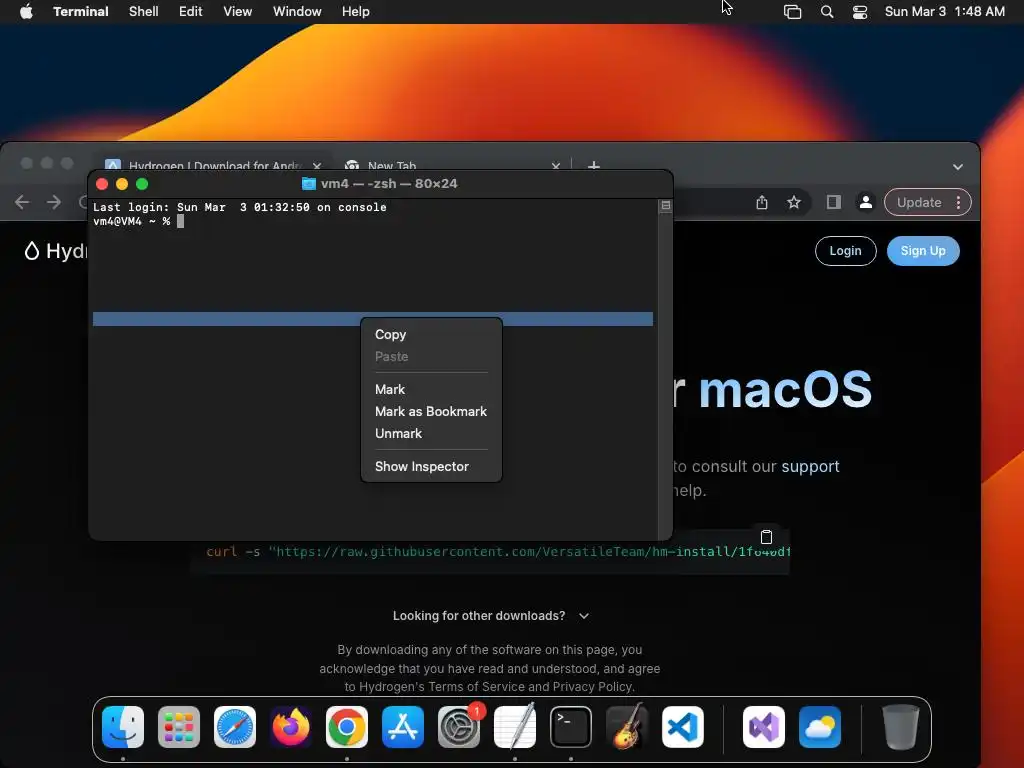The height and width of the screenshot is (768, 1024).
Task: Open the Shell menu in the menu bar
Action: tap(144, 11)
